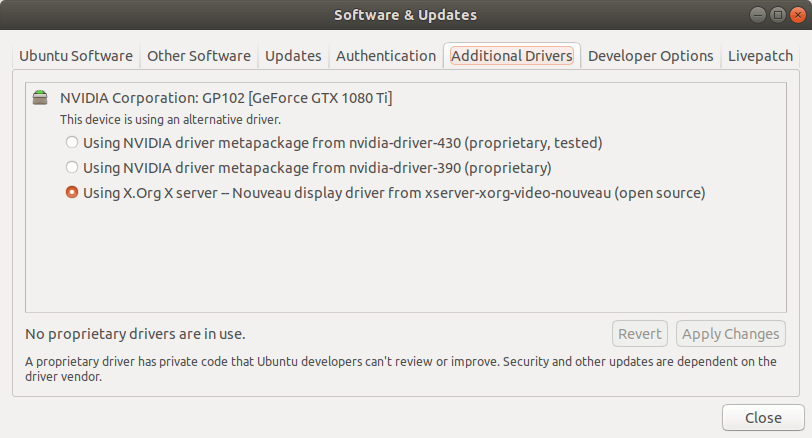Open the Other Software tab
This screenshot has width=812, height=438.
click(199, 56)
